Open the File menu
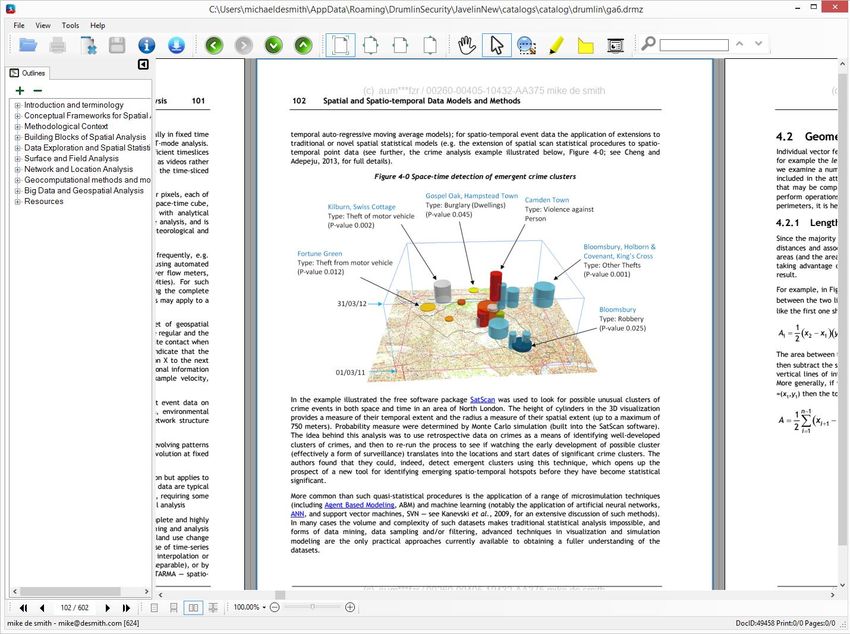850x634 pixels. (19, 25)
